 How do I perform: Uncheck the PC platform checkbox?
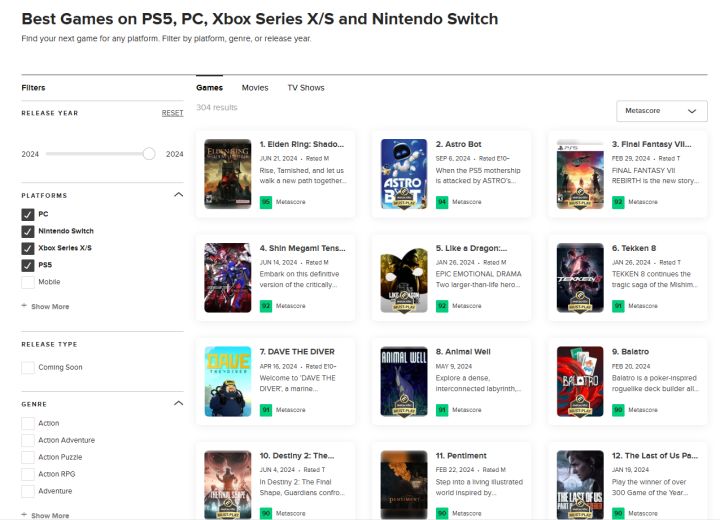(x=27, y=214)
